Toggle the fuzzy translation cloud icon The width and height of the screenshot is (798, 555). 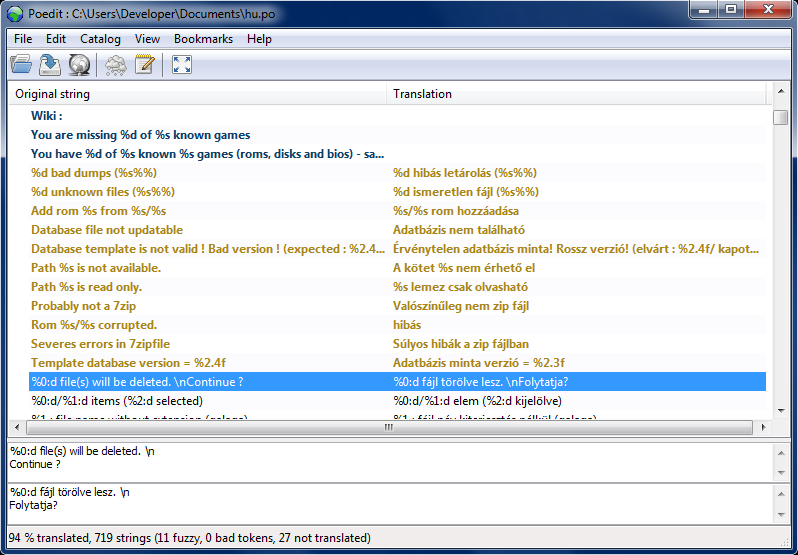pos(116,65)
